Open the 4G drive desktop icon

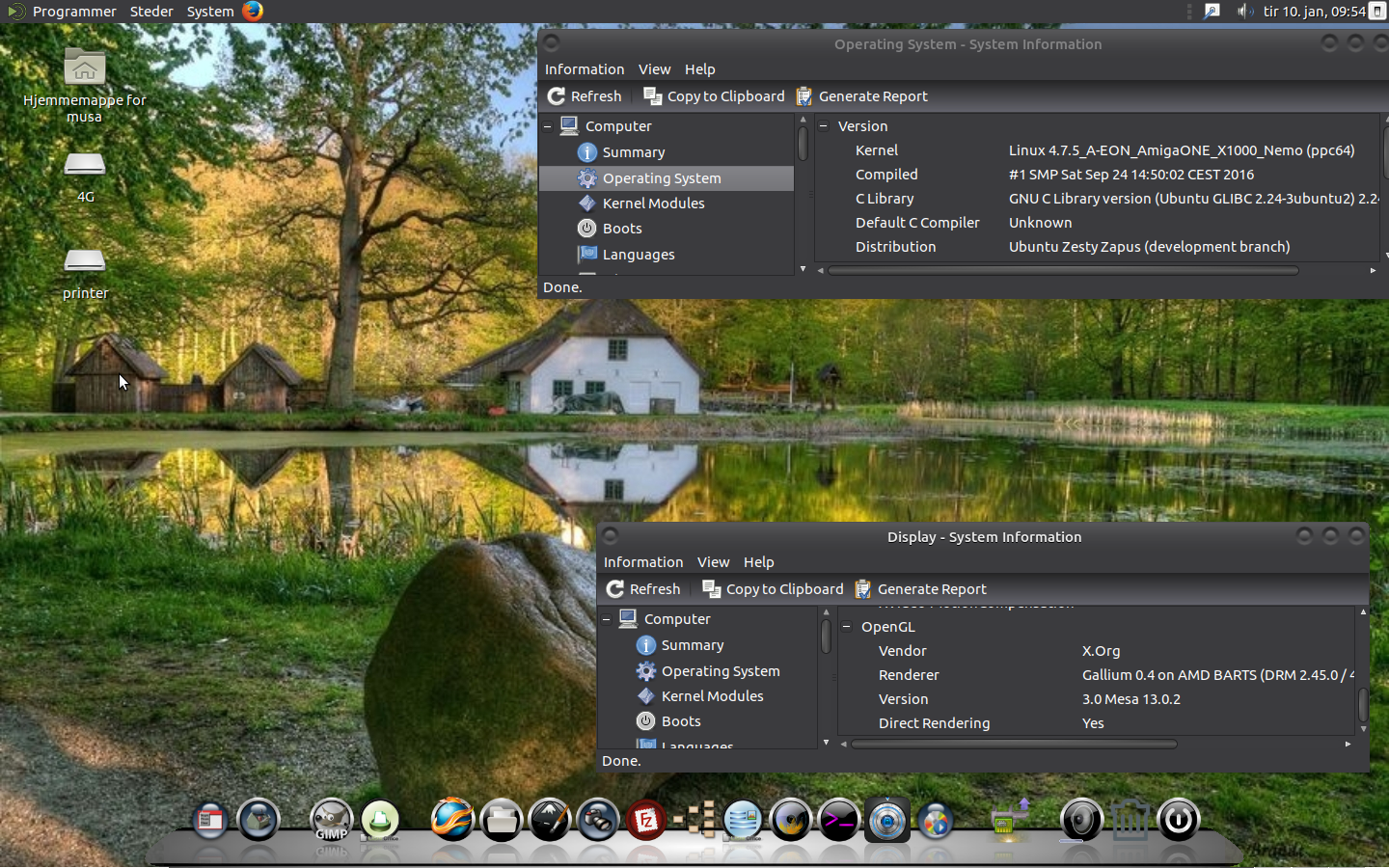pos(85,166)
